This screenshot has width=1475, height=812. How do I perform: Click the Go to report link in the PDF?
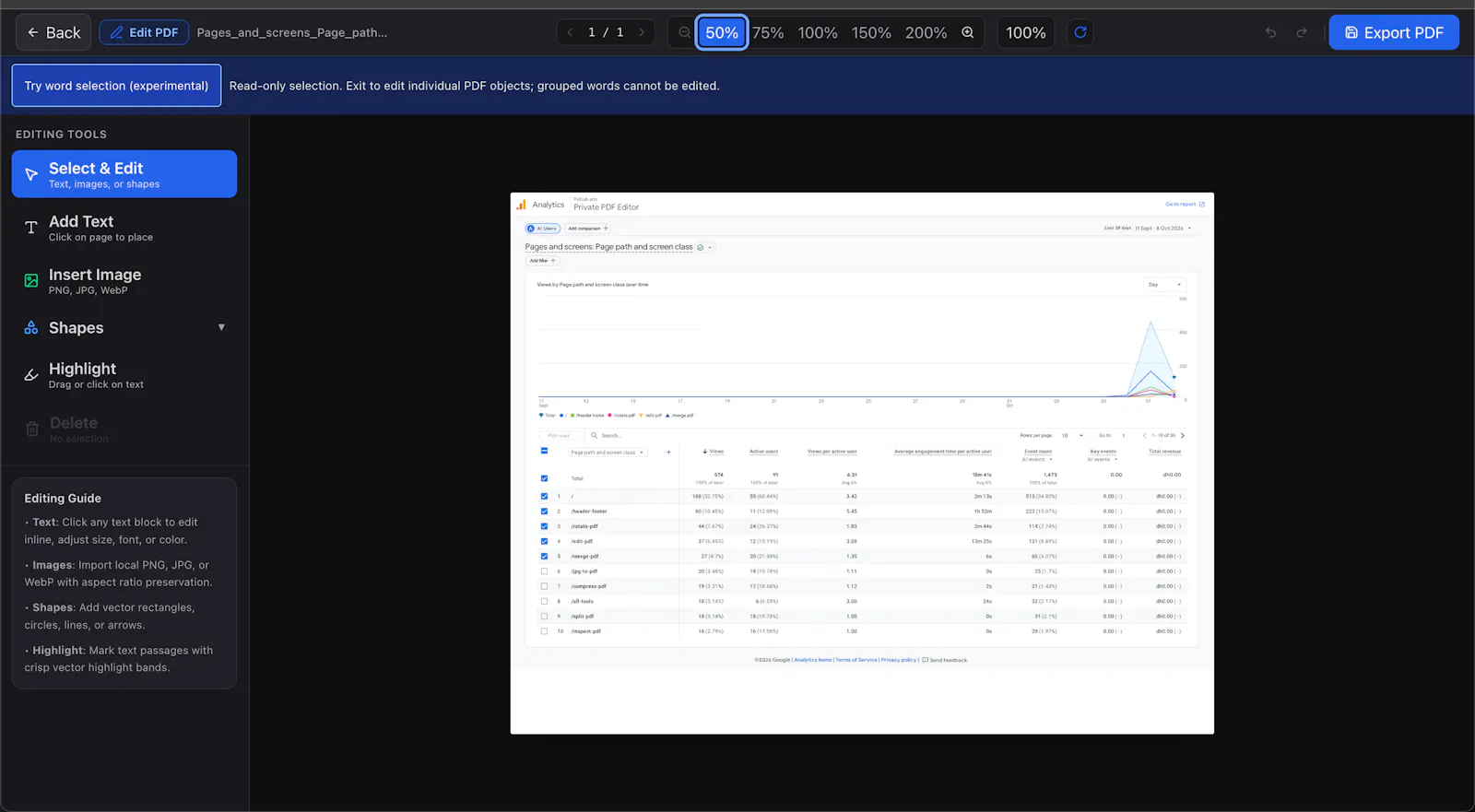click(x=1185, y=205)
